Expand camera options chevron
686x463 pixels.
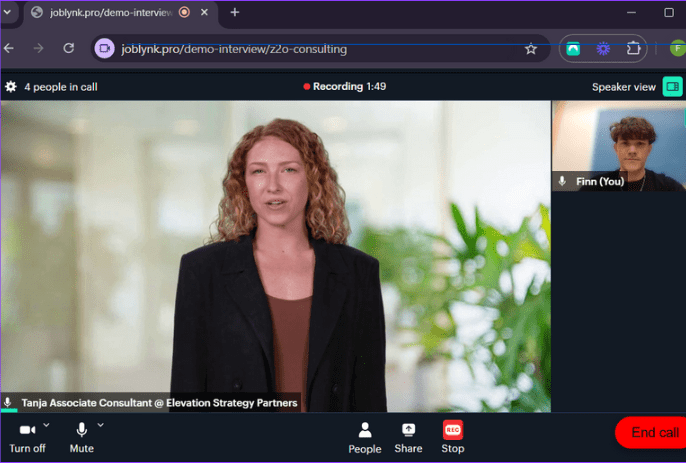[46, 425]
